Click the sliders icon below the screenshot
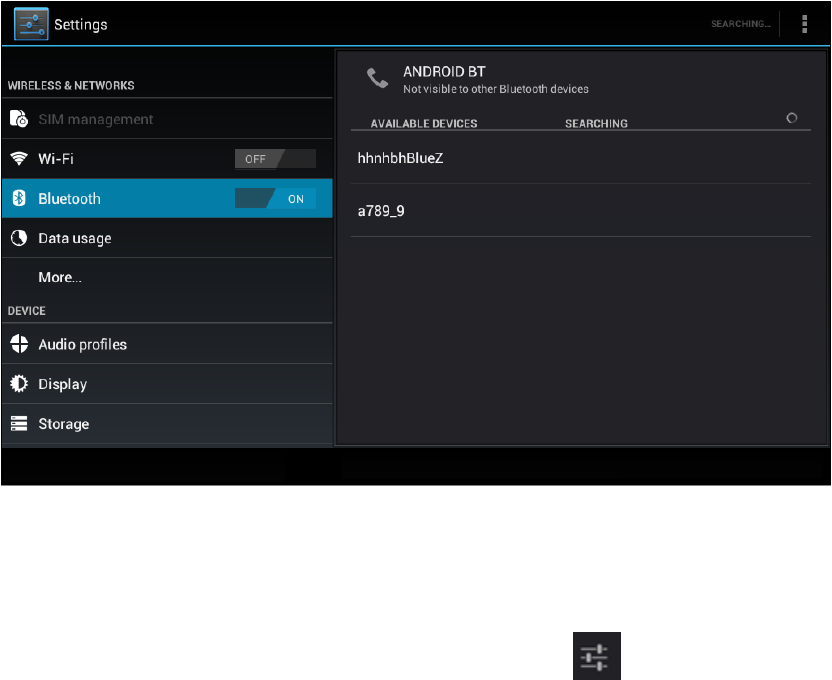Screen dimensions: 832x680 597,656
